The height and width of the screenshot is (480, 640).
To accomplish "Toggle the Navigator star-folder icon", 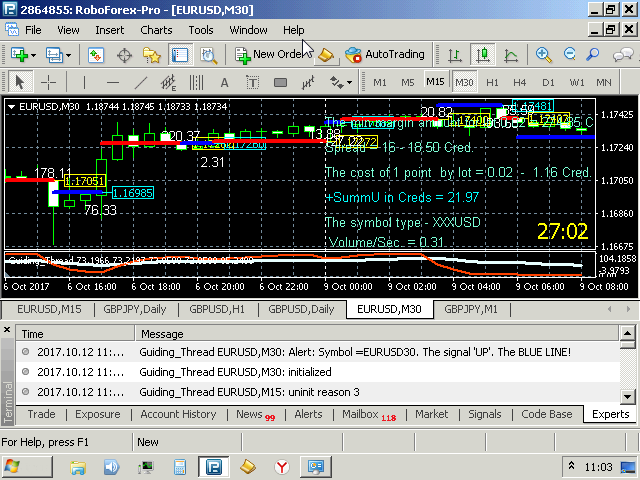I will click(152, 55).
